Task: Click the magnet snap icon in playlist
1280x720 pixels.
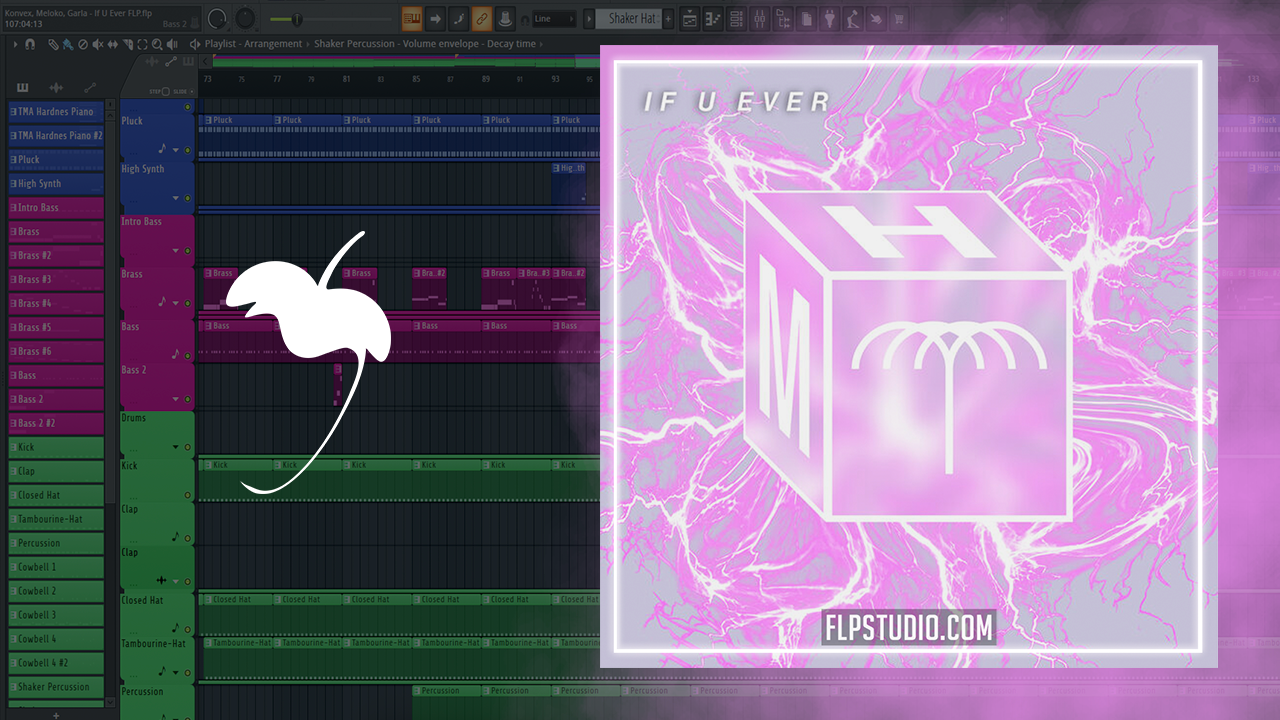Action: click(30, 44)
